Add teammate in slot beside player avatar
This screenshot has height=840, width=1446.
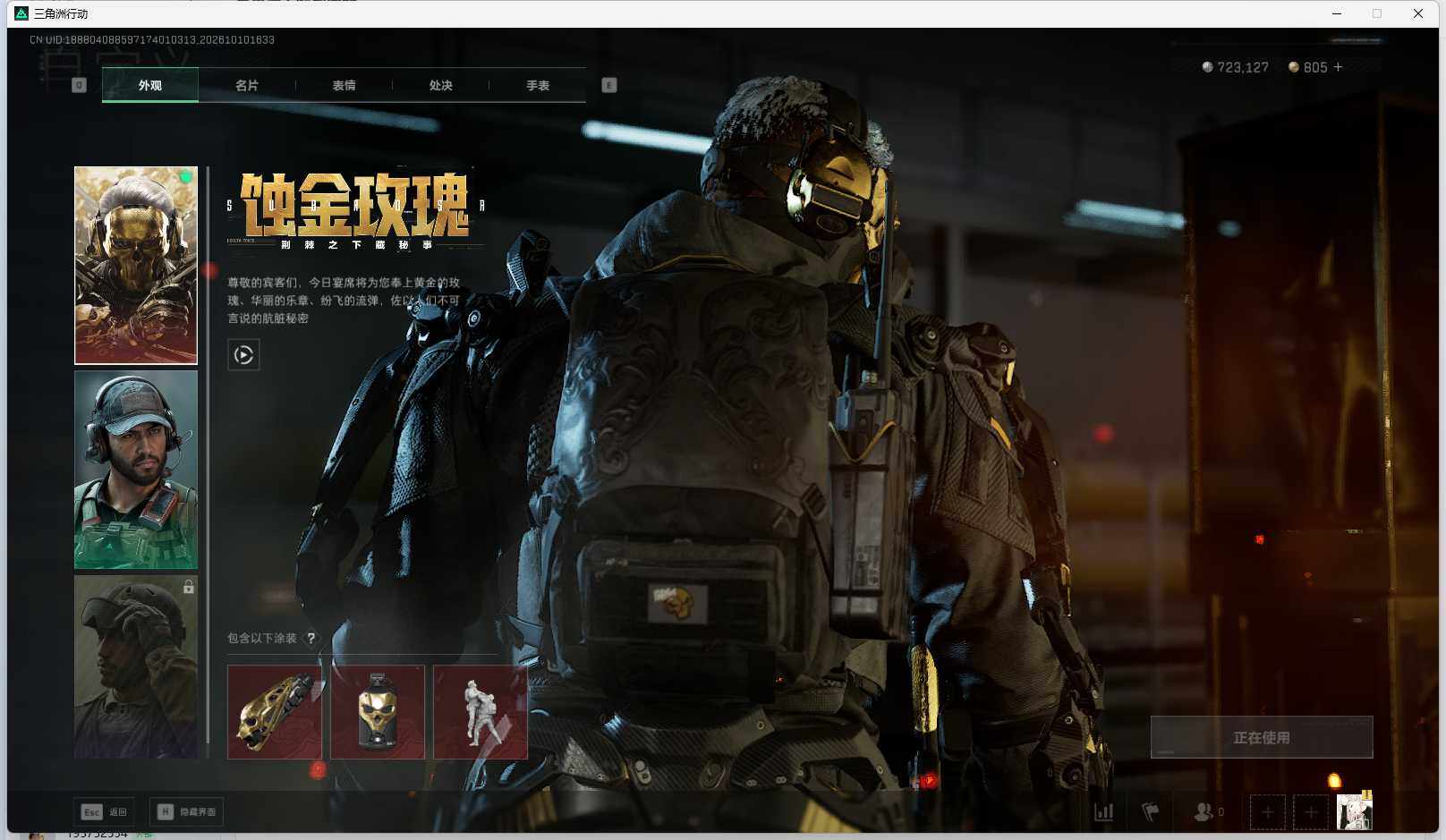coord(1311,812)
